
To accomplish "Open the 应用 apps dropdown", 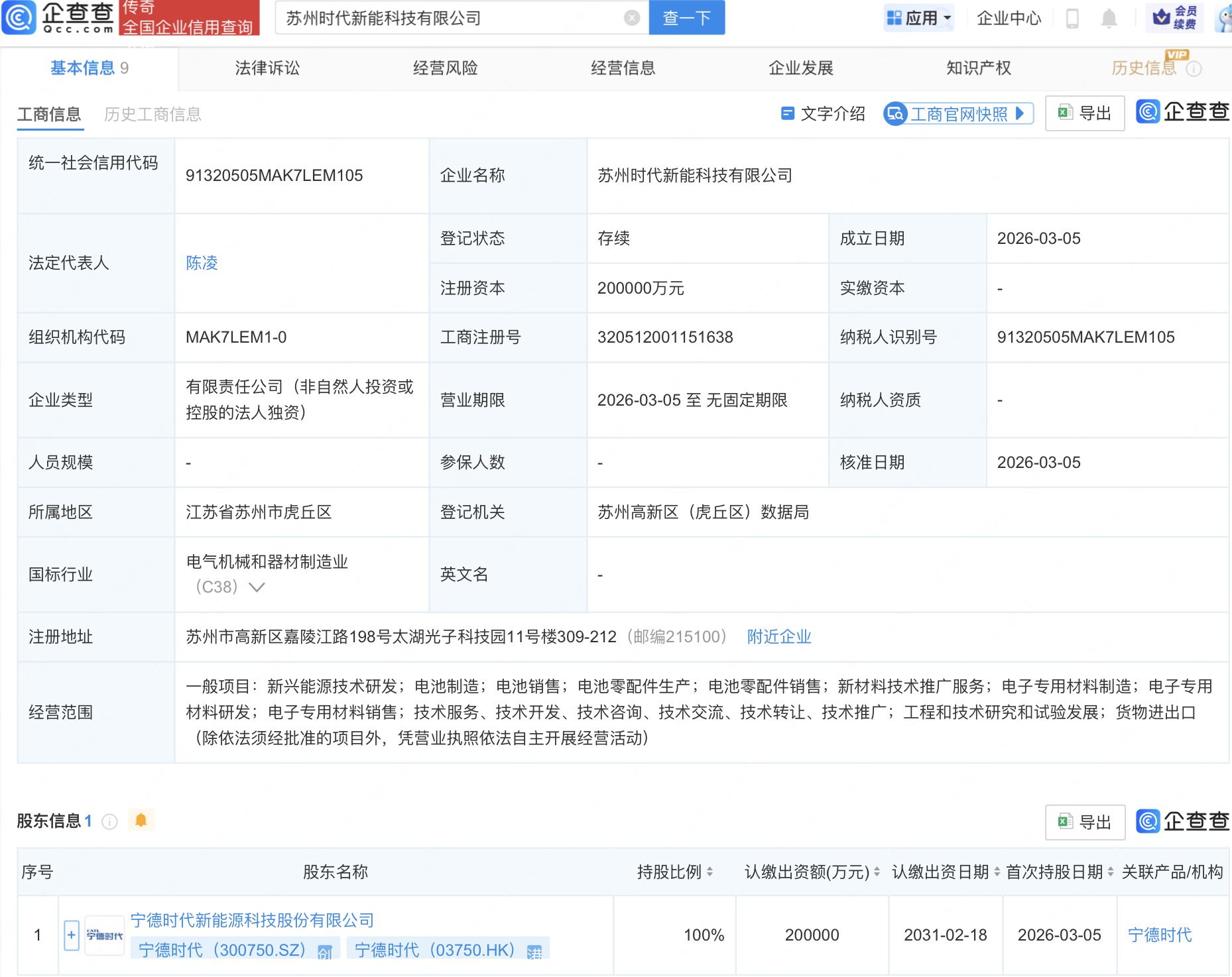I will coord(918,18).
